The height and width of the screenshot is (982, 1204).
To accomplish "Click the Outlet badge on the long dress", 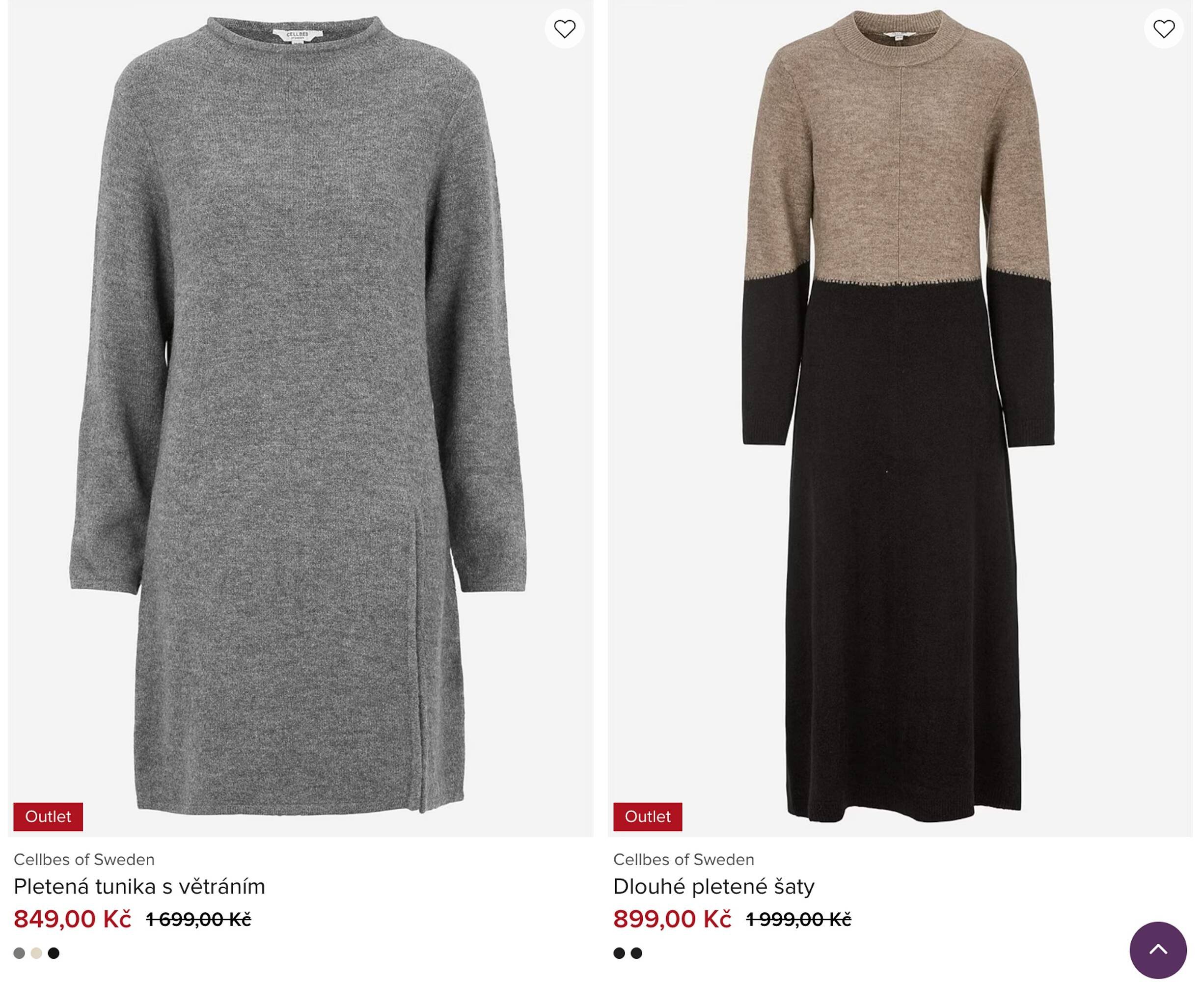I will [647, 816].
